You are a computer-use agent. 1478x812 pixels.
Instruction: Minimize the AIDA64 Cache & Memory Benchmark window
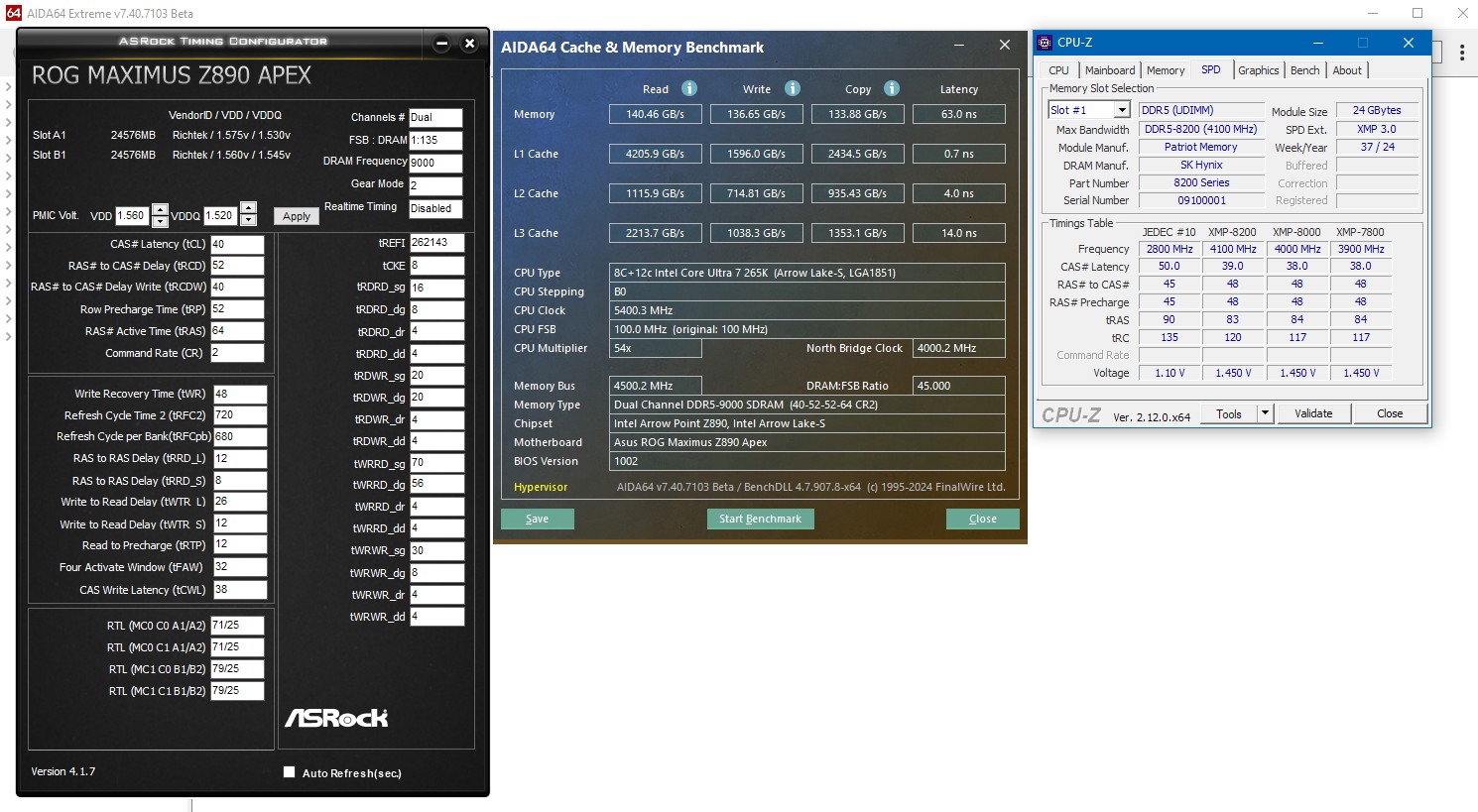[x=960, y=45]
